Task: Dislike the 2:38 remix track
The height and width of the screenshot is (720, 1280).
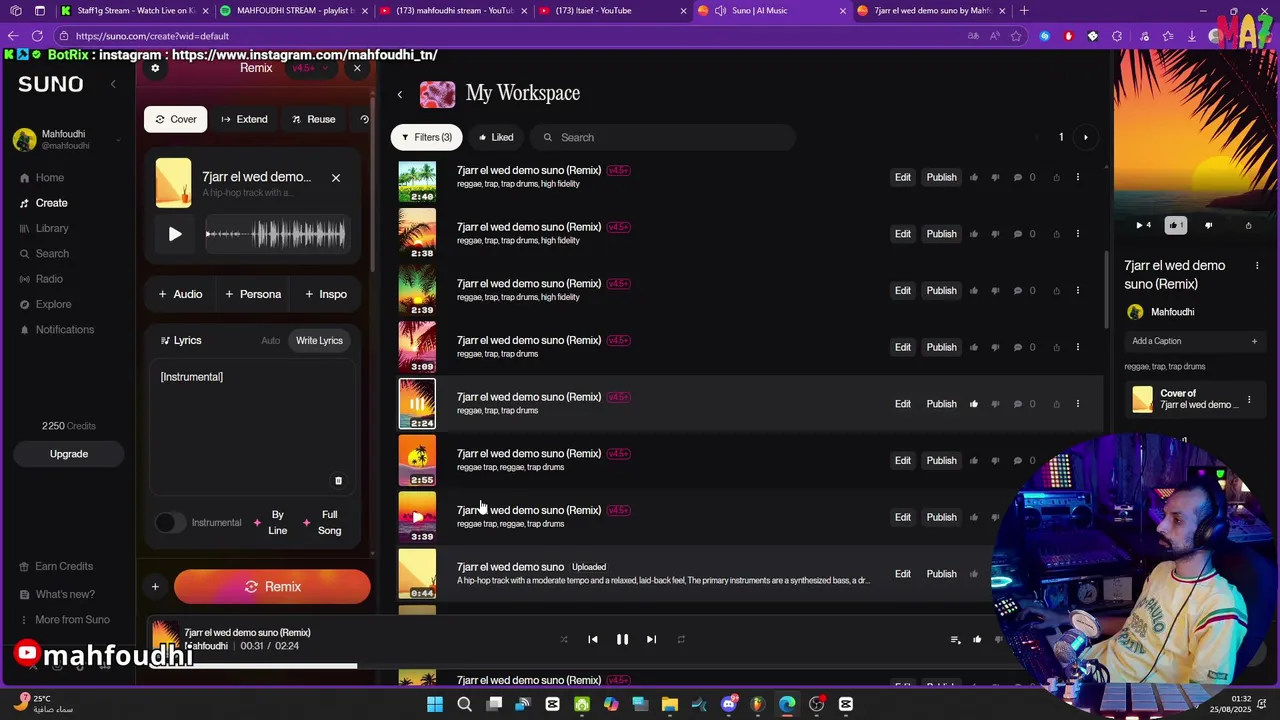Action: tap(995, 234)
